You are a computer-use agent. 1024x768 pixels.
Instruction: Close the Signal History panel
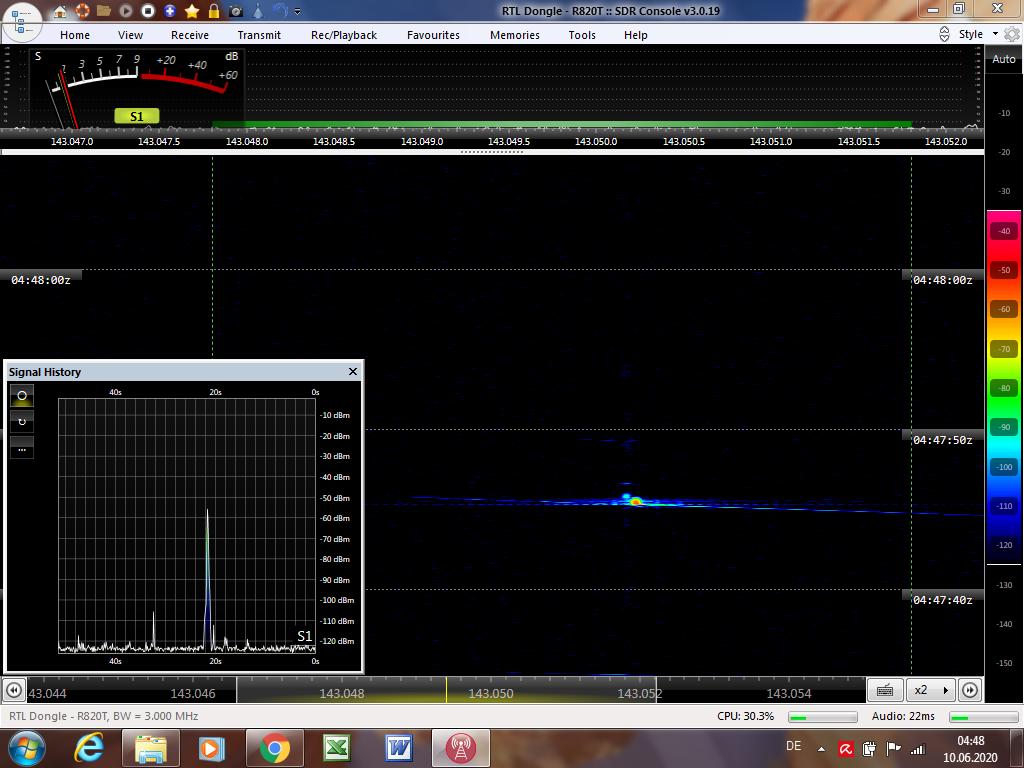[353, 372]
